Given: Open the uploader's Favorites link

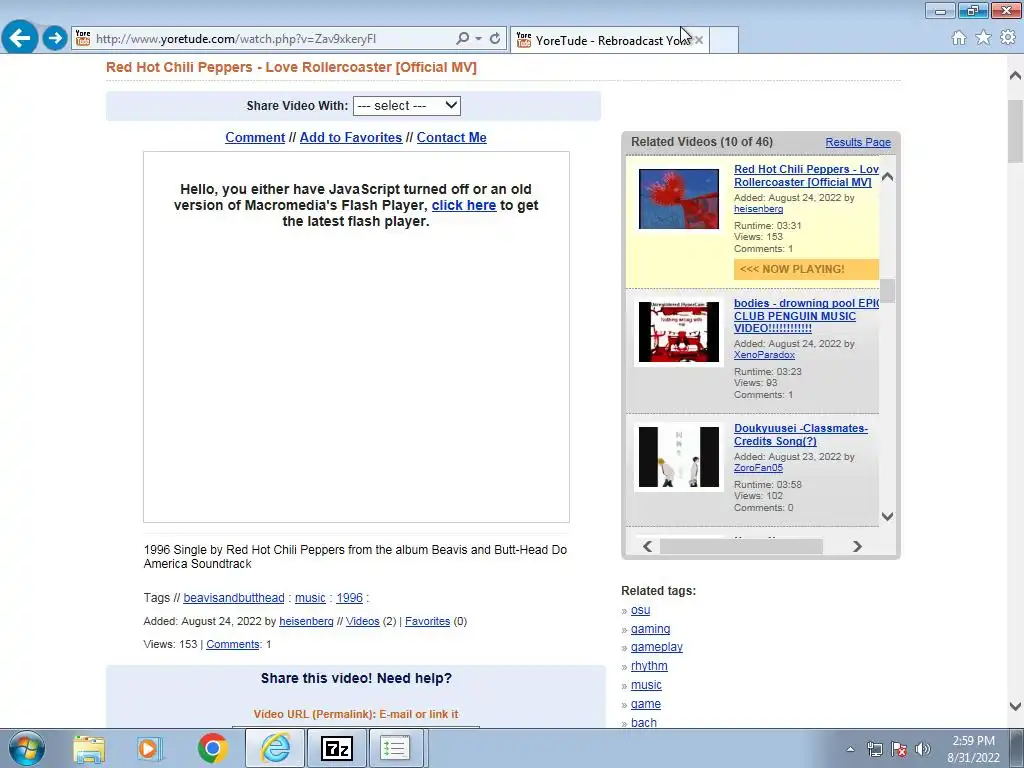Looking at the screenshot, I should [427, 621].
